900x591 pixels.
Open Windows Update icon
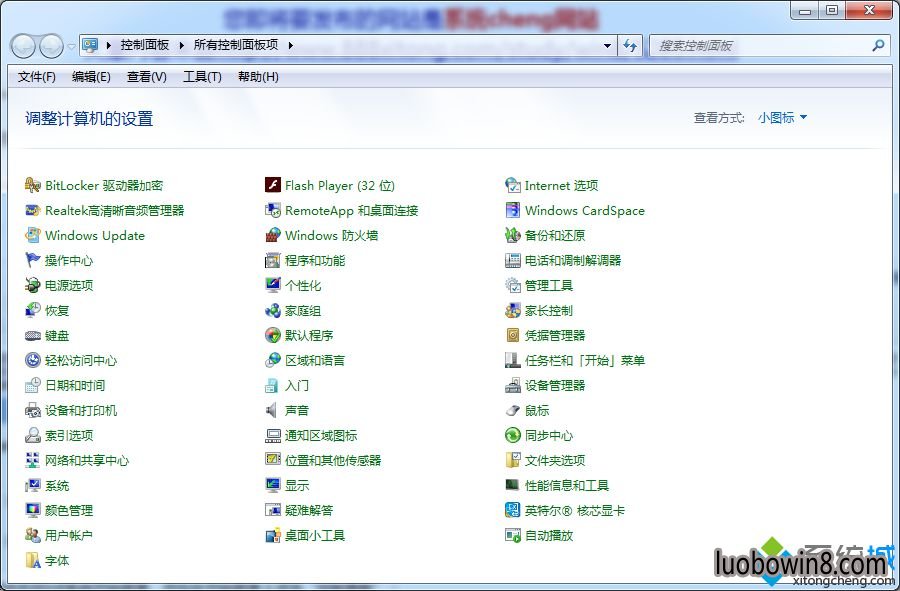click(x=33, y=235)
